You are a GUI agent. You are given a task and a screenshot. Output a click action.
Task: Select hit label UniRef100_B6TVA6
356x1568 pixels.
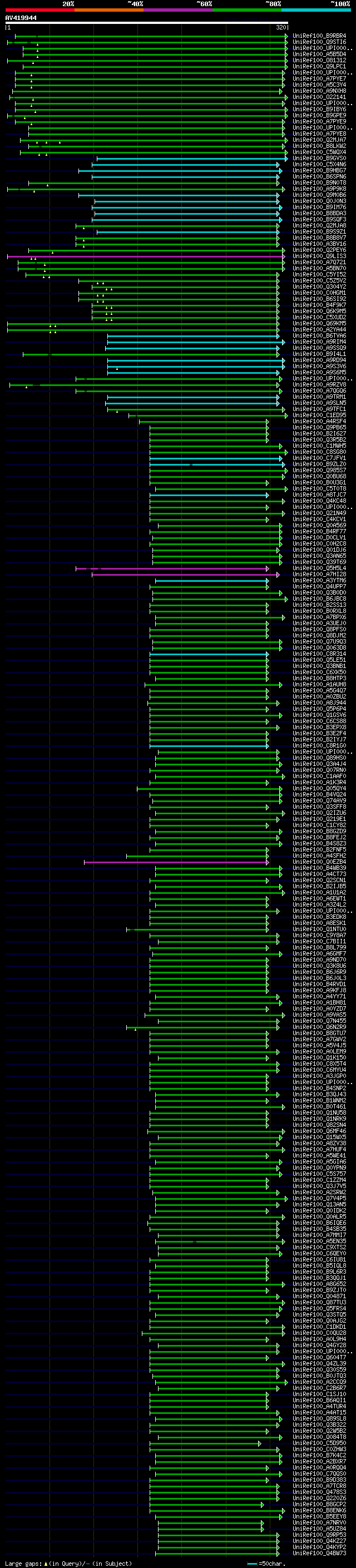coord(319,335)
